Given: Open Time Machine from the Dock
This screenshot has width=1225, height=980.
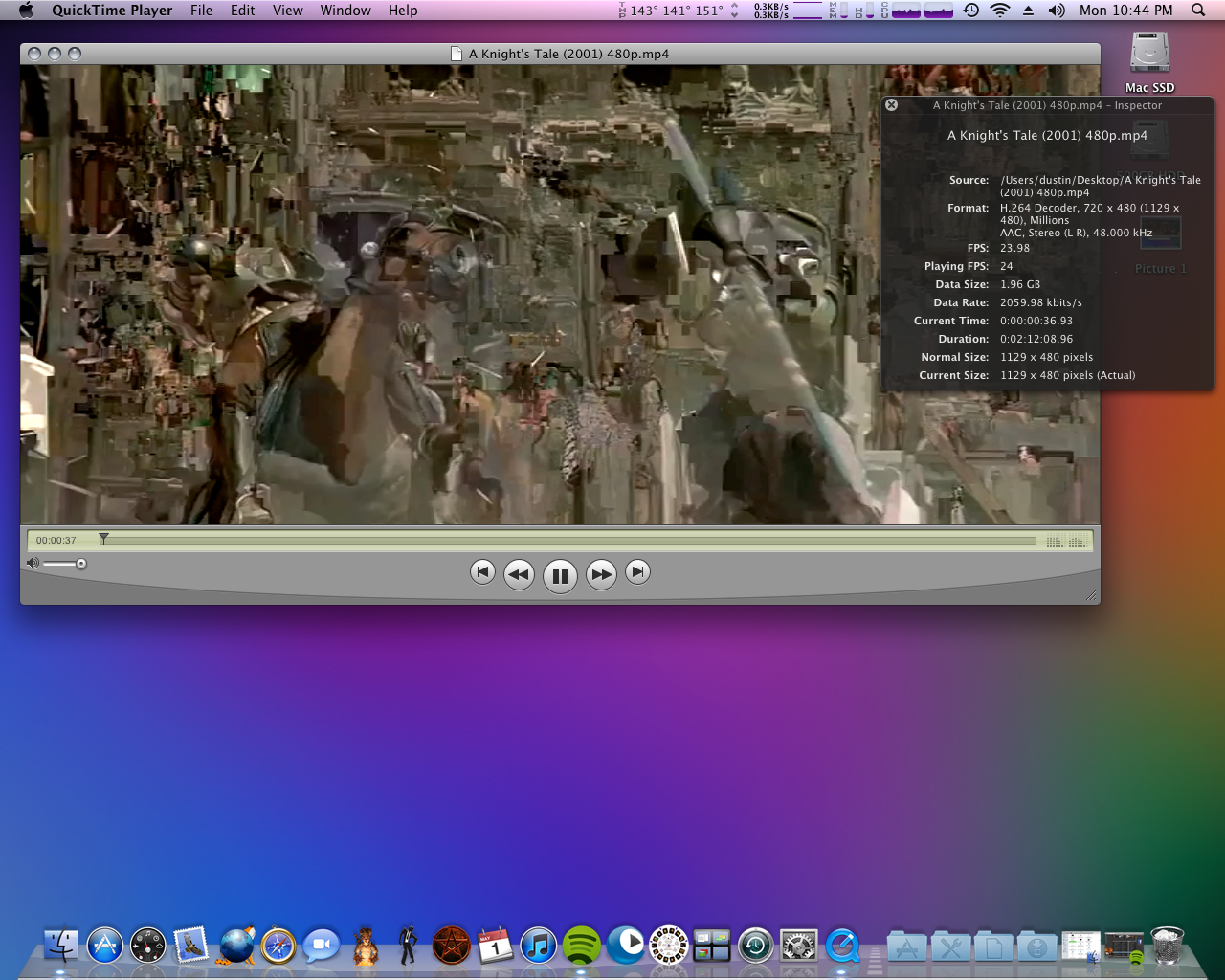Looking at the screenshot, I should 755,946.
